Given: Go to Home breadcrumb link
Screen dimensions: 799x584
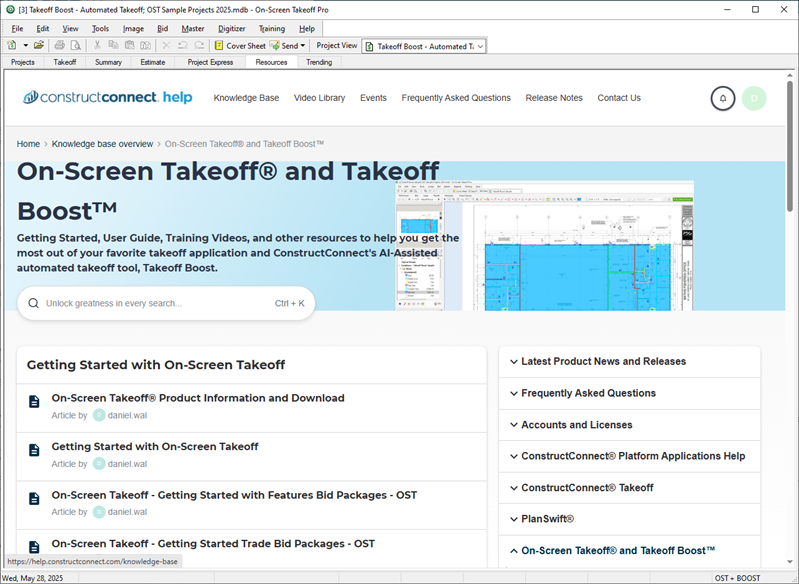Looking at the screenshot, I should 28,144.
